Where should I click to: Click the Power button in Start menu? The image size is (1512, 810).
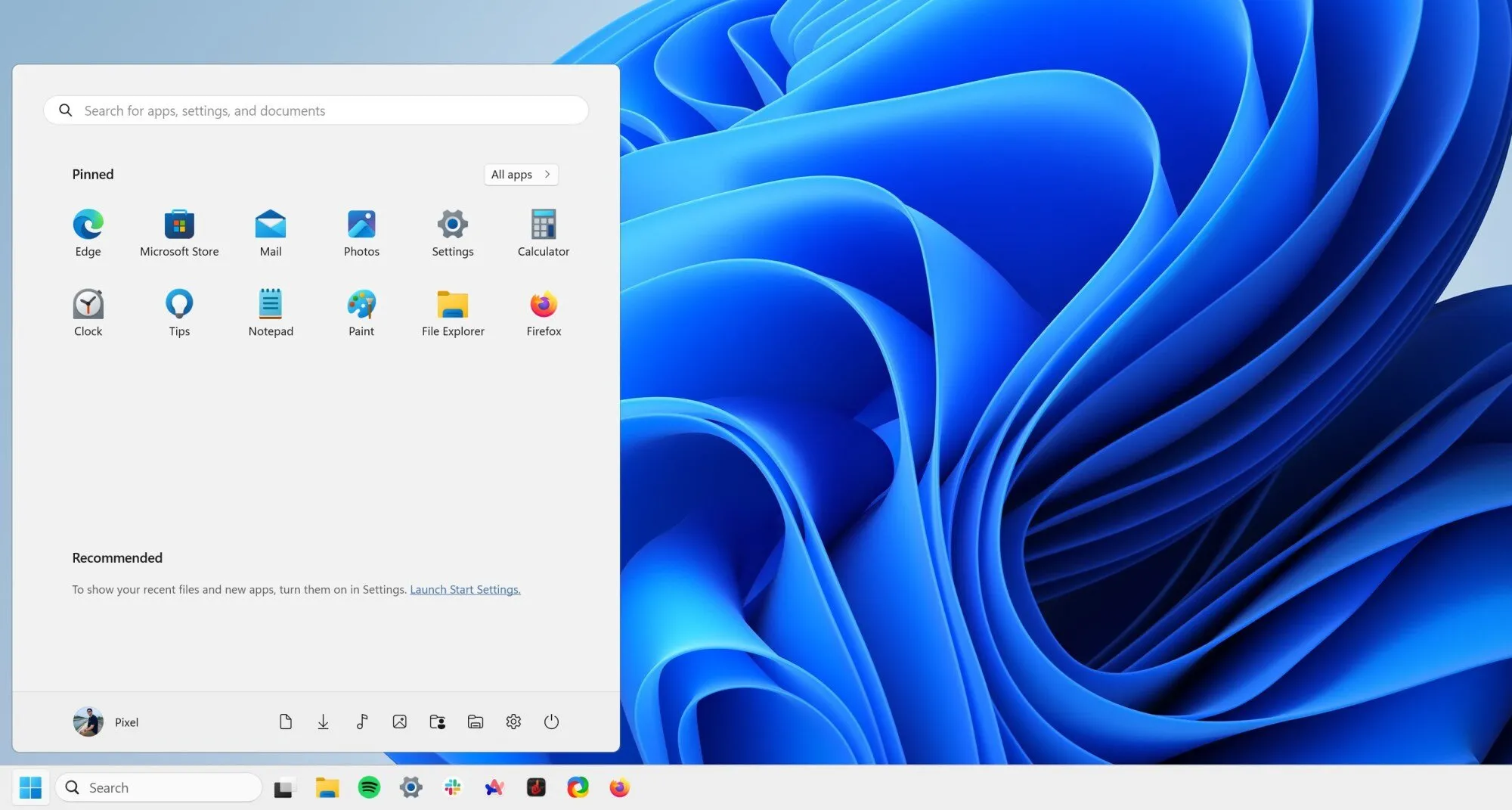point(551,722)
